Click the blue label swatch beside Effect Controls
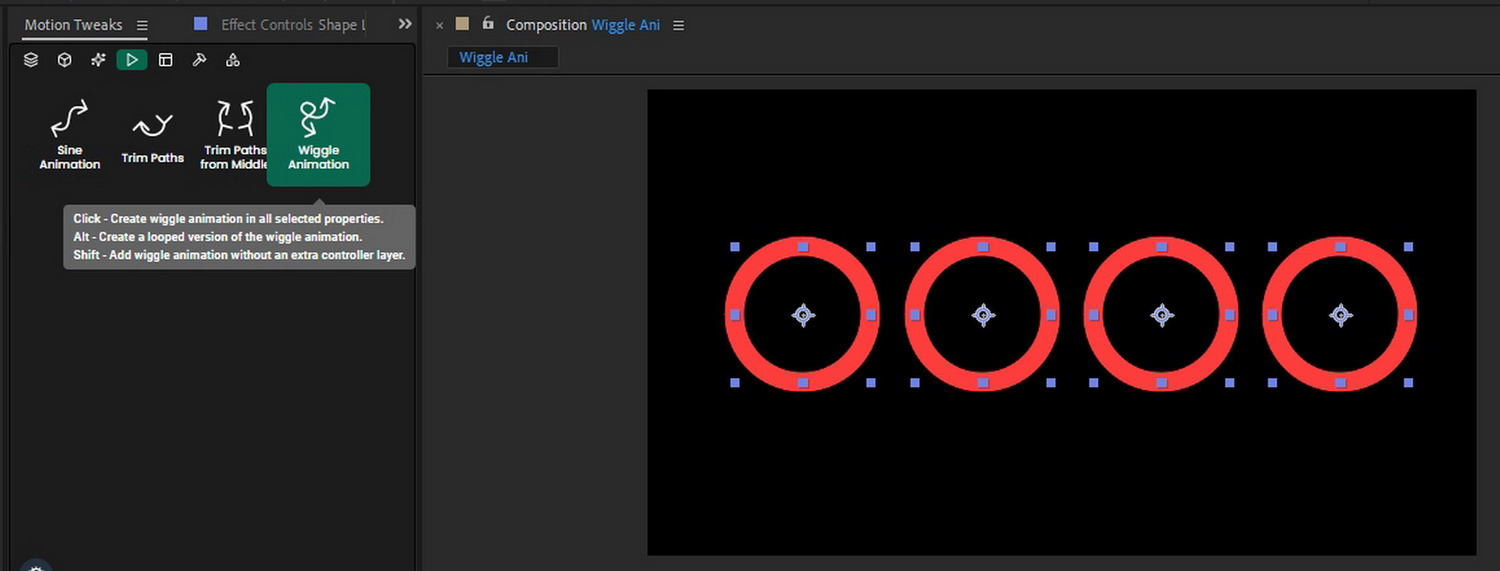 tap(201, 24)
